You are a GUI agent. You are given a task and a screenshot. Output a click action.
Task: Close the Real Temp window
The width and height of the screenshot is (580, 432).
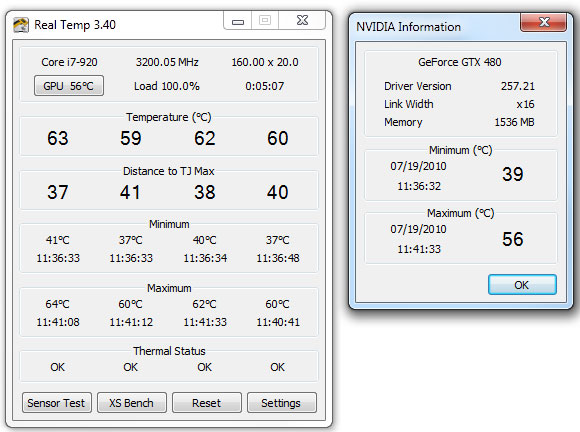pos(302,21)
